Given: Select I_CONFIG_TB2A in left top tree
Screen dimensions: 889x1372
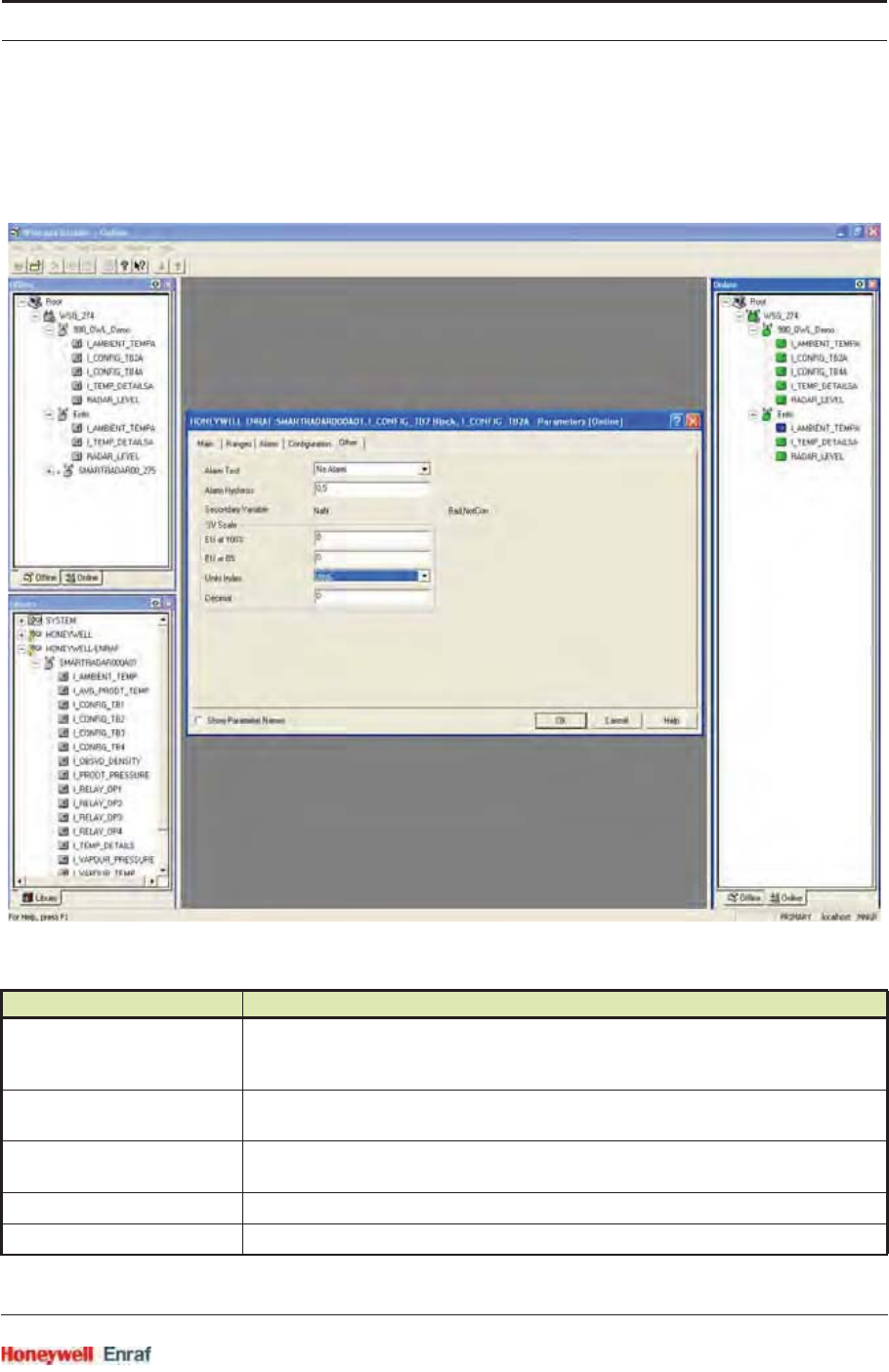Looking at the screenshot, I should click(114, 359).
